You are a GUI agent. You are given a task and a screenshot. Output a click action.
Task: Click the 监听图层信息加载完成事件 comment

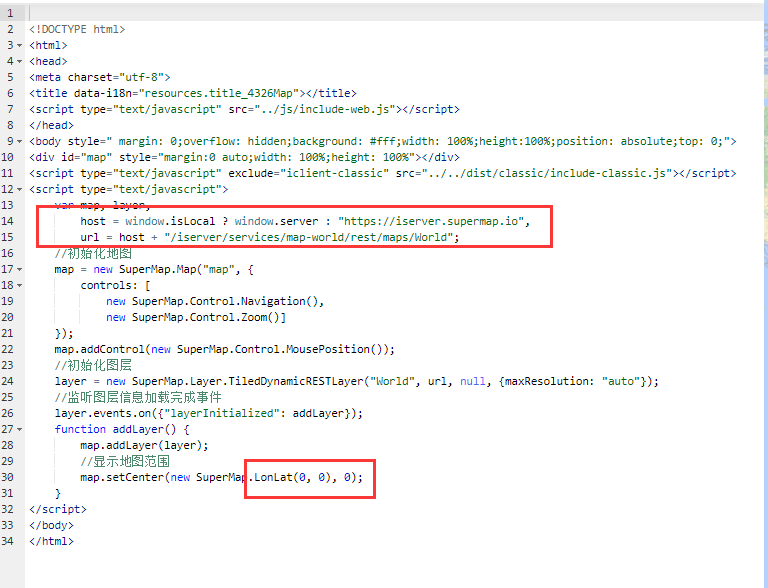[138, 397]
